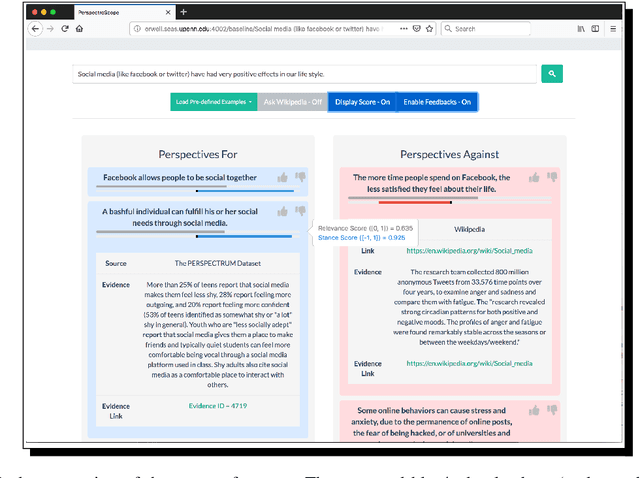Open the 'Evidence ID = 4719' link
The image size is (640, 478).
pos(217,405)
